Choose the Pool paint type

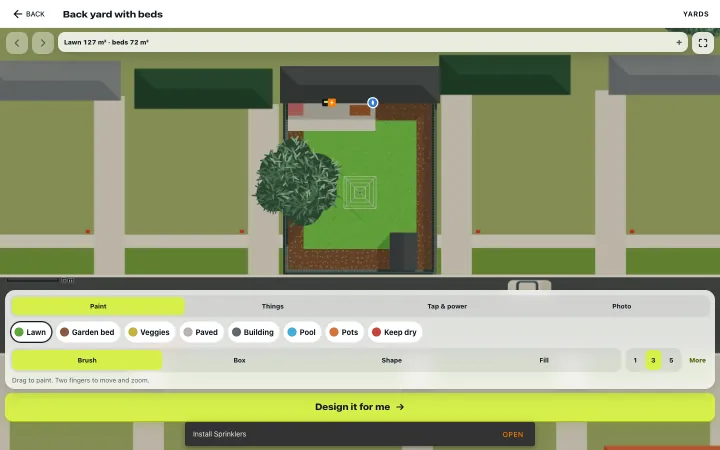click(302, 332)
